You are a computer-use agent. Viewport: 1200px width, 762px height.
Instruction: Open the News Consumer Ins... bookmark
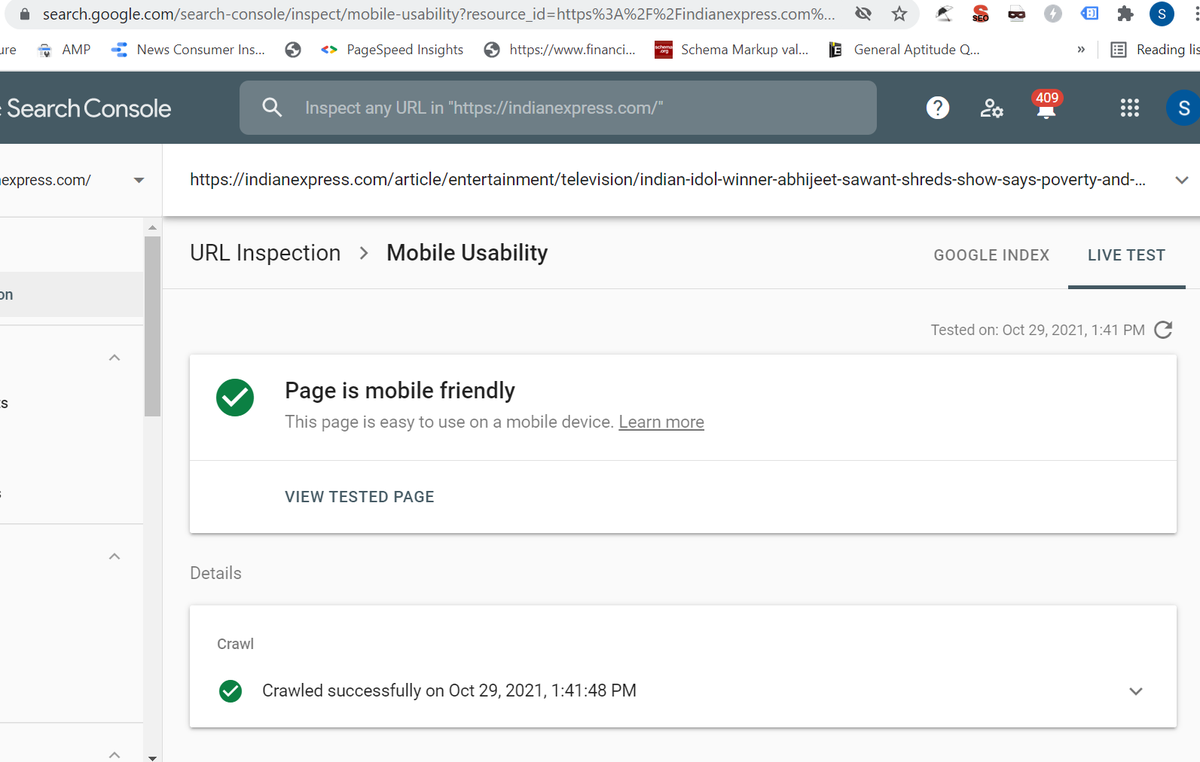188,50
